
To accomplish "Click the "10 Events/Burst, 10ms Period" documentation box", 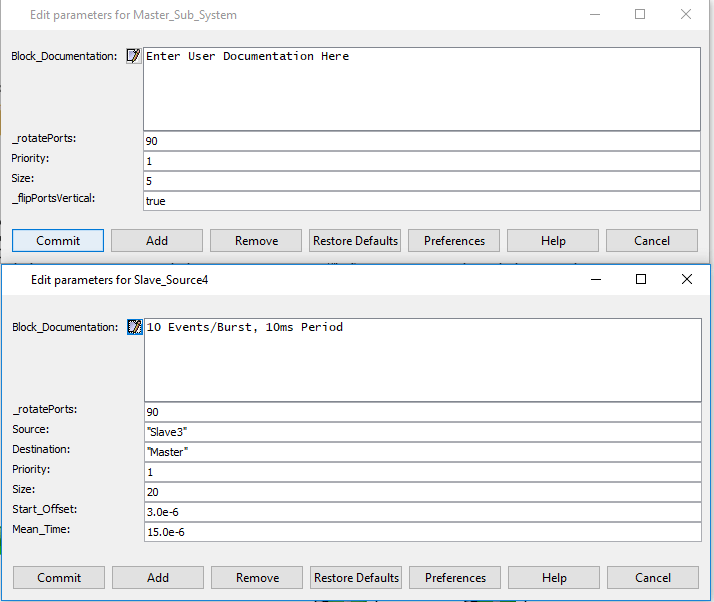I will tap(421, 359).
